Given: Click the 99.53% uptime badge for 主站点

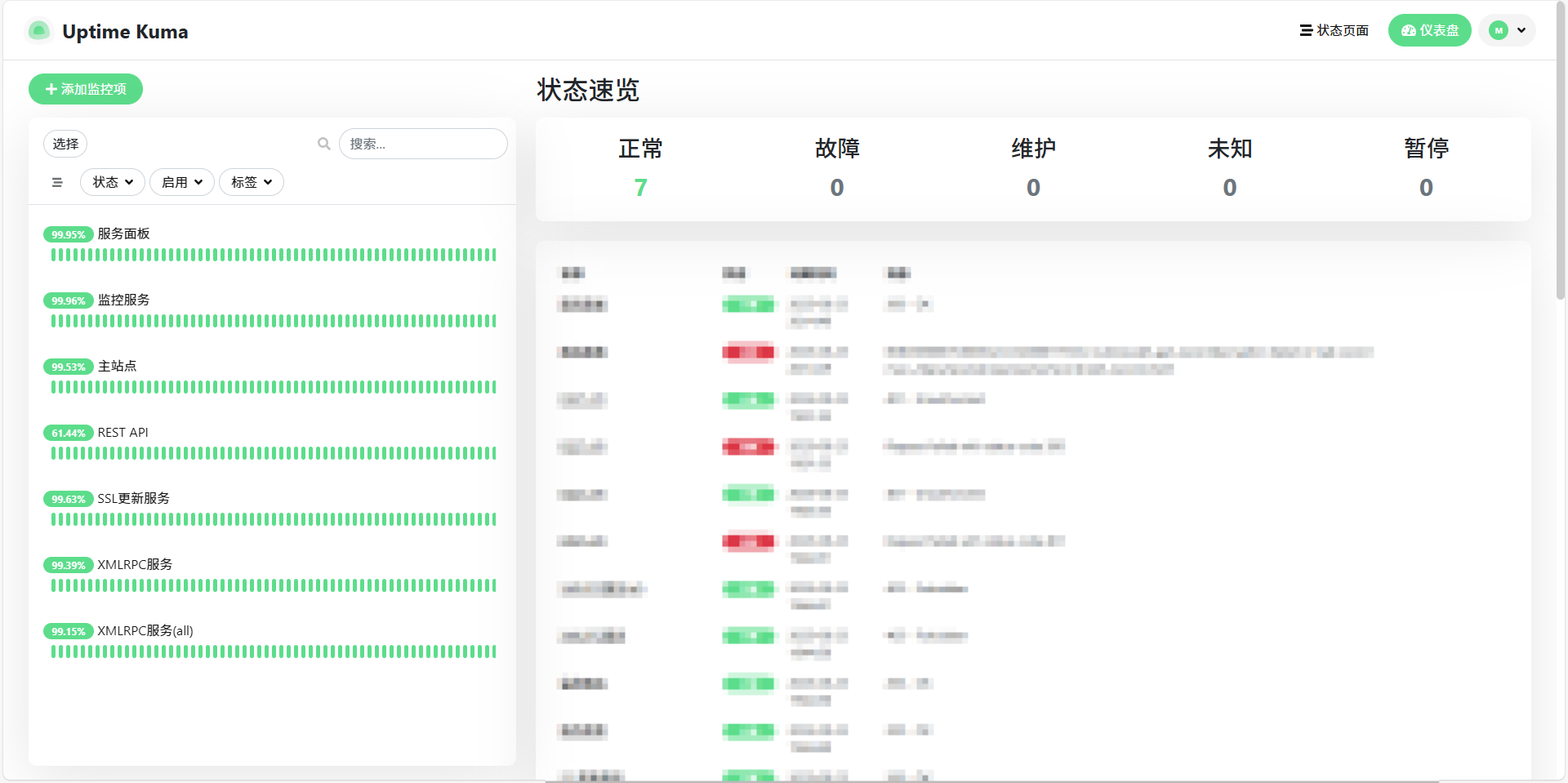Looking at the screenshot, I should click(x=68, y=367).
